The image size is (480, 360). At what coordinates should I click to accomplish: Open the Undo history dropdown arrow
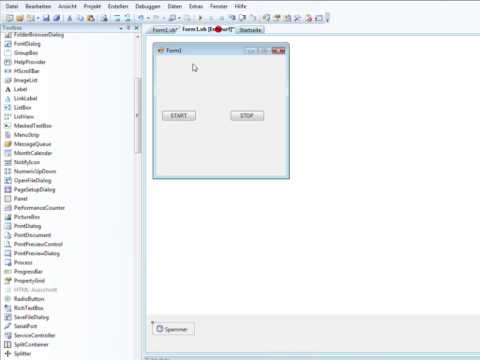click(x=148, y=18)
